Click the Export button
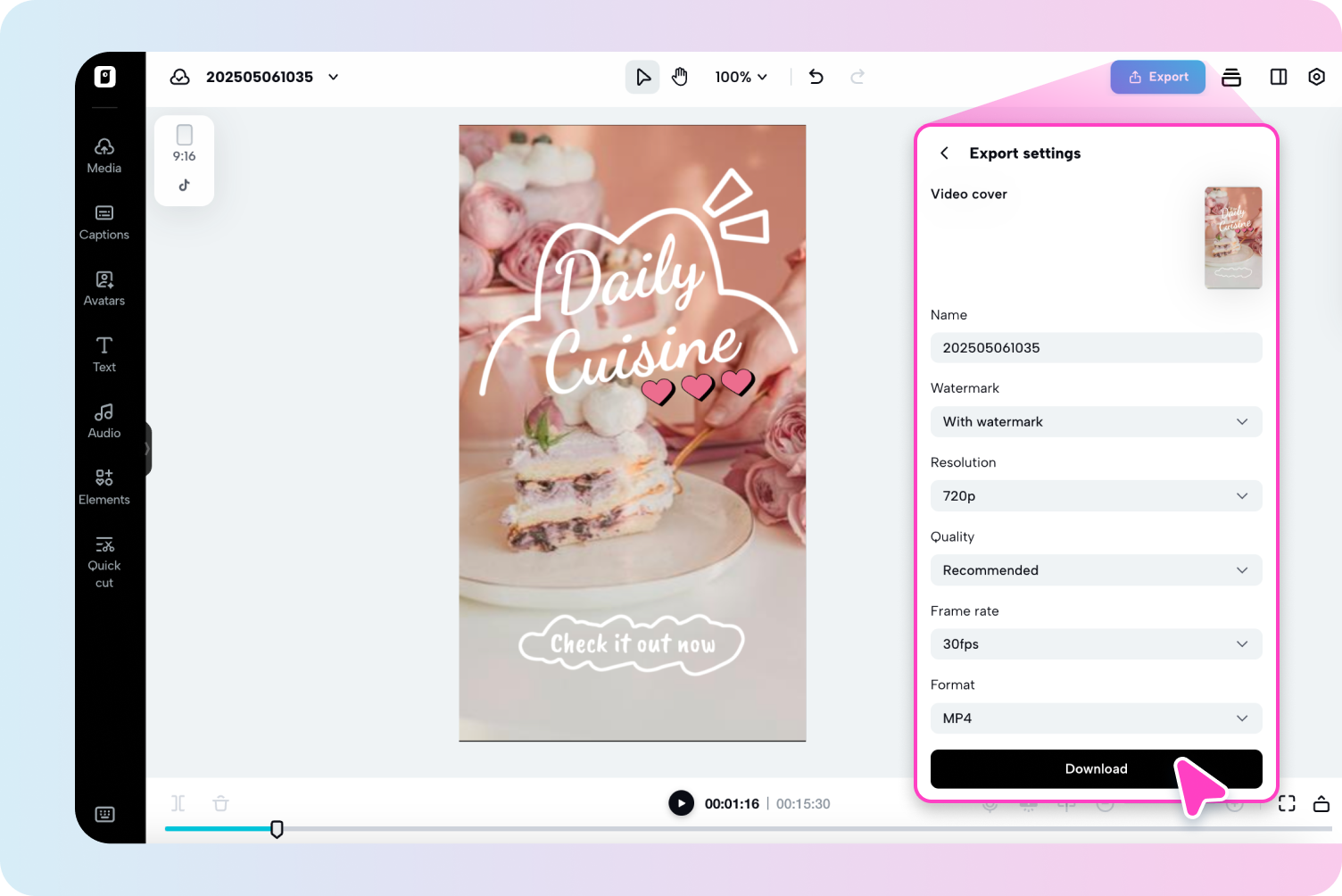Screen dimensions: 1342x896 (1158, 77)
